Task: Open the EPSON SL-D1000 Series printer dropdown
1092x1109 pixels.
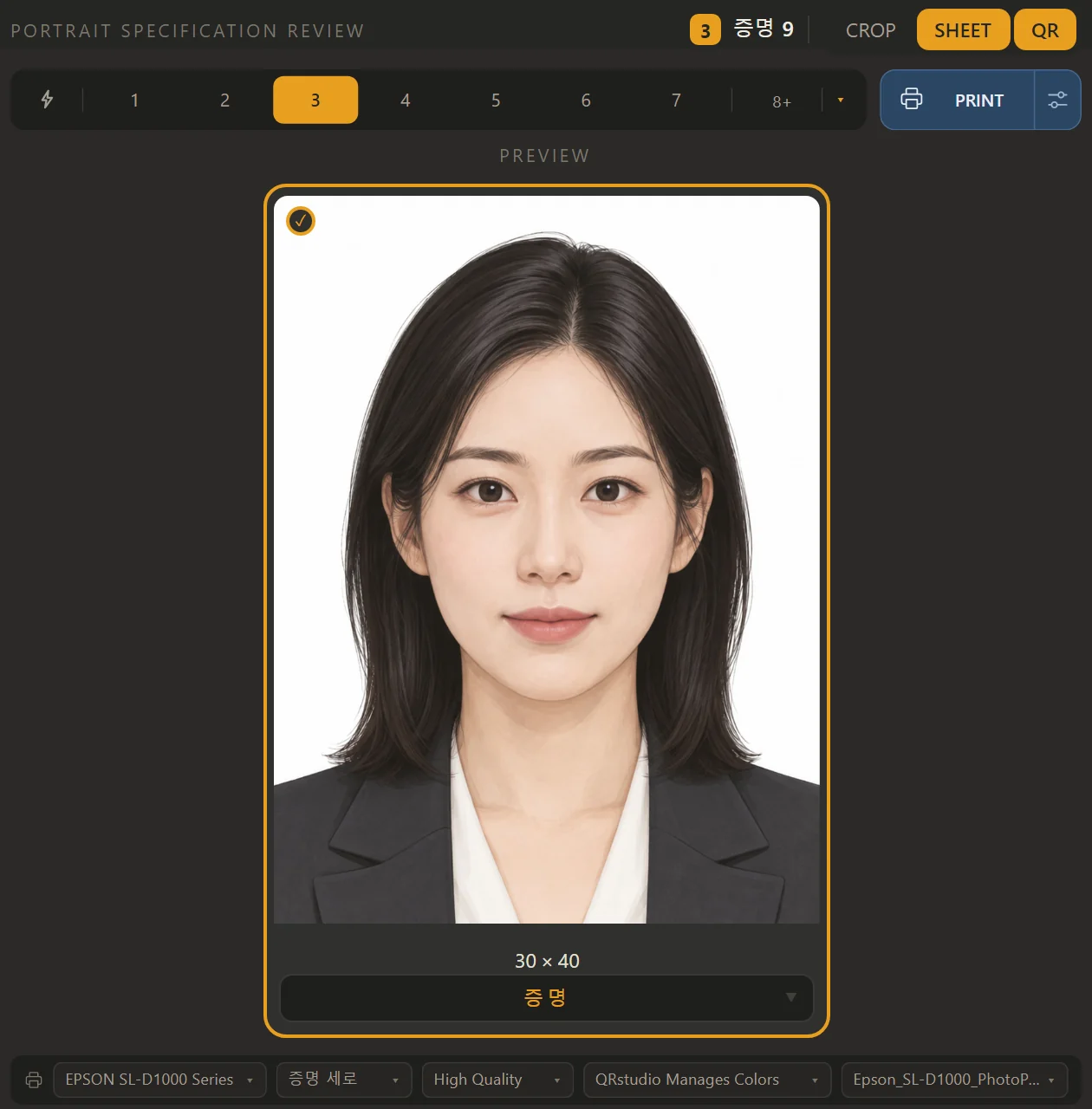Action: (159, 1080)
